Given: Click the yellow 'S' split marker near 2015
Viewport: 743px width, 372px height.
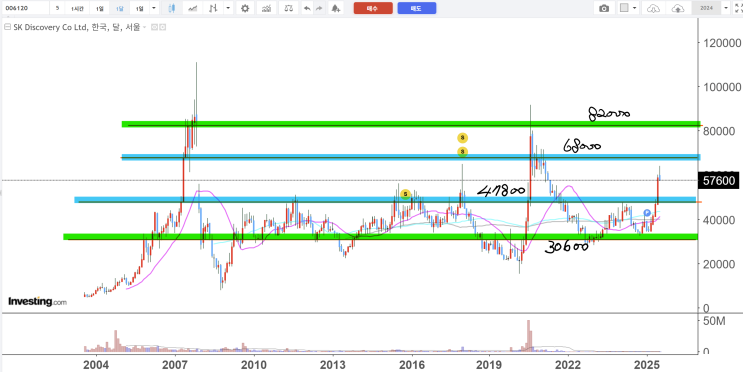Looking at the screenshot, I should tap(405, 194).
